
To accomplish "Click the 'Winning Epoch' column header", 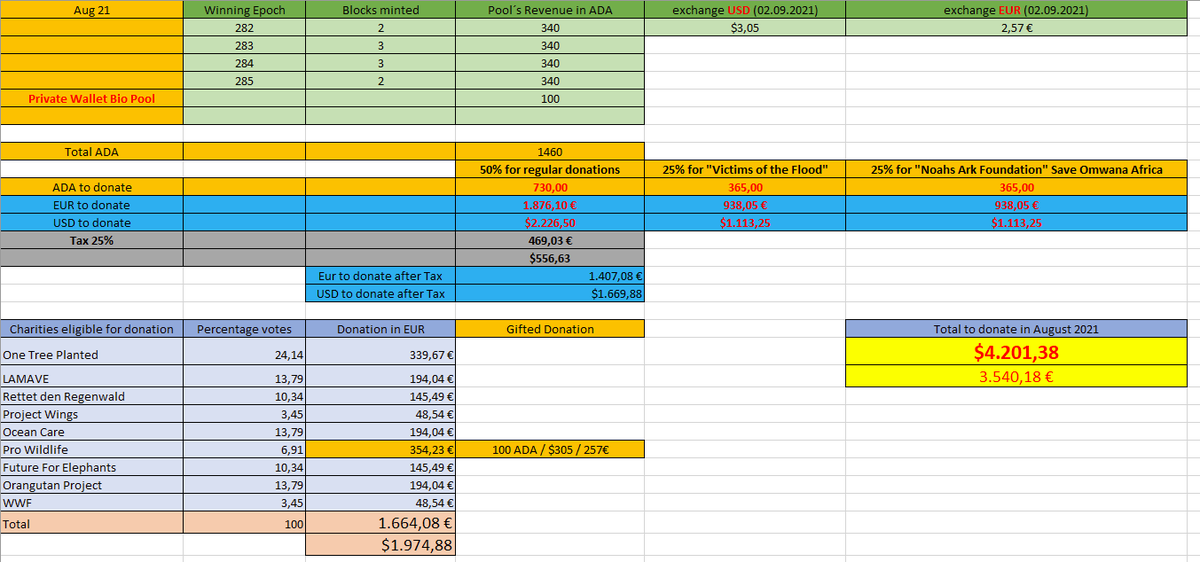I will tap(244, 10).
